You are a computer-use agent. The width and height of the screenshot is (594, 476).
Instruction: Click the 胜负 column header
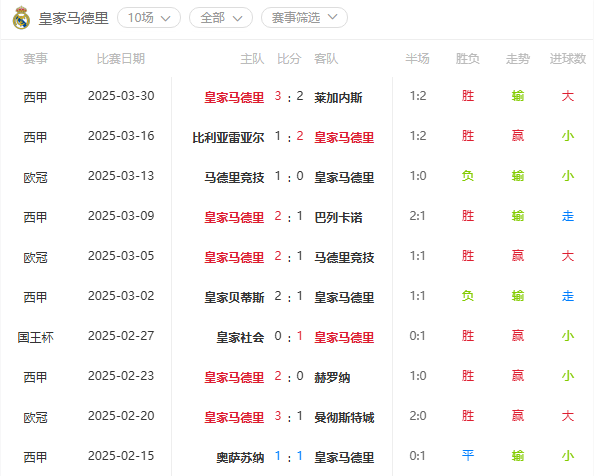467,59
